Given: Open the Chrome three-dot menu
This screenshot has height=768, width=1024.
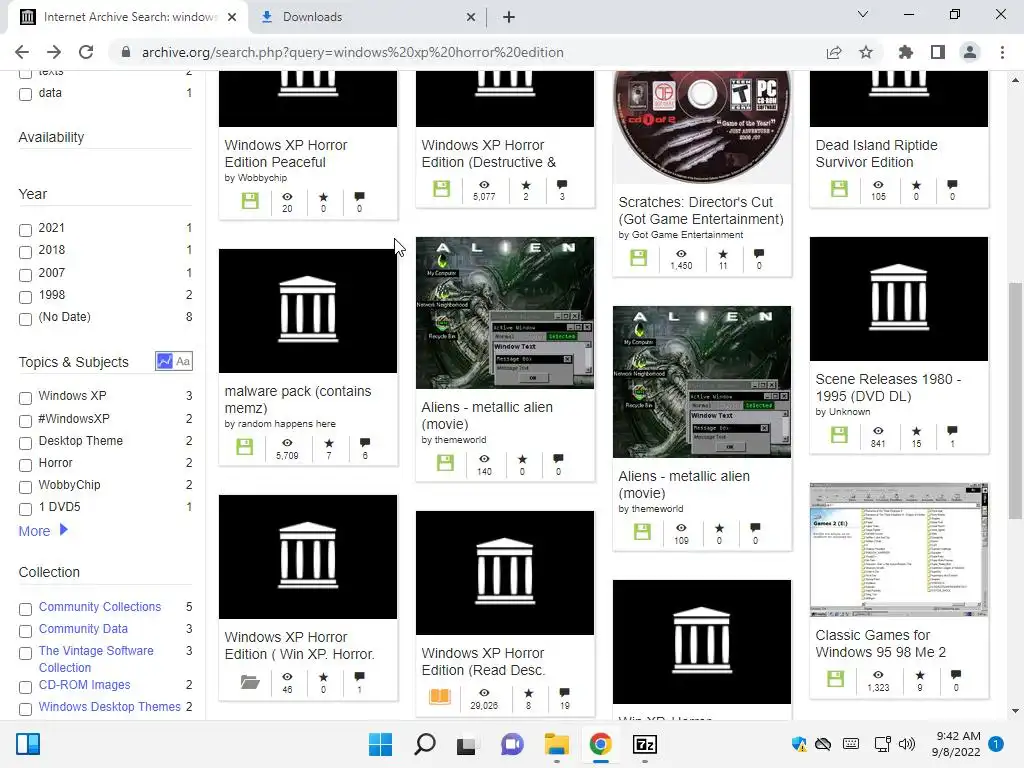Looking at the screenshot, I should pyautogui.click(x=1002, y=52).
